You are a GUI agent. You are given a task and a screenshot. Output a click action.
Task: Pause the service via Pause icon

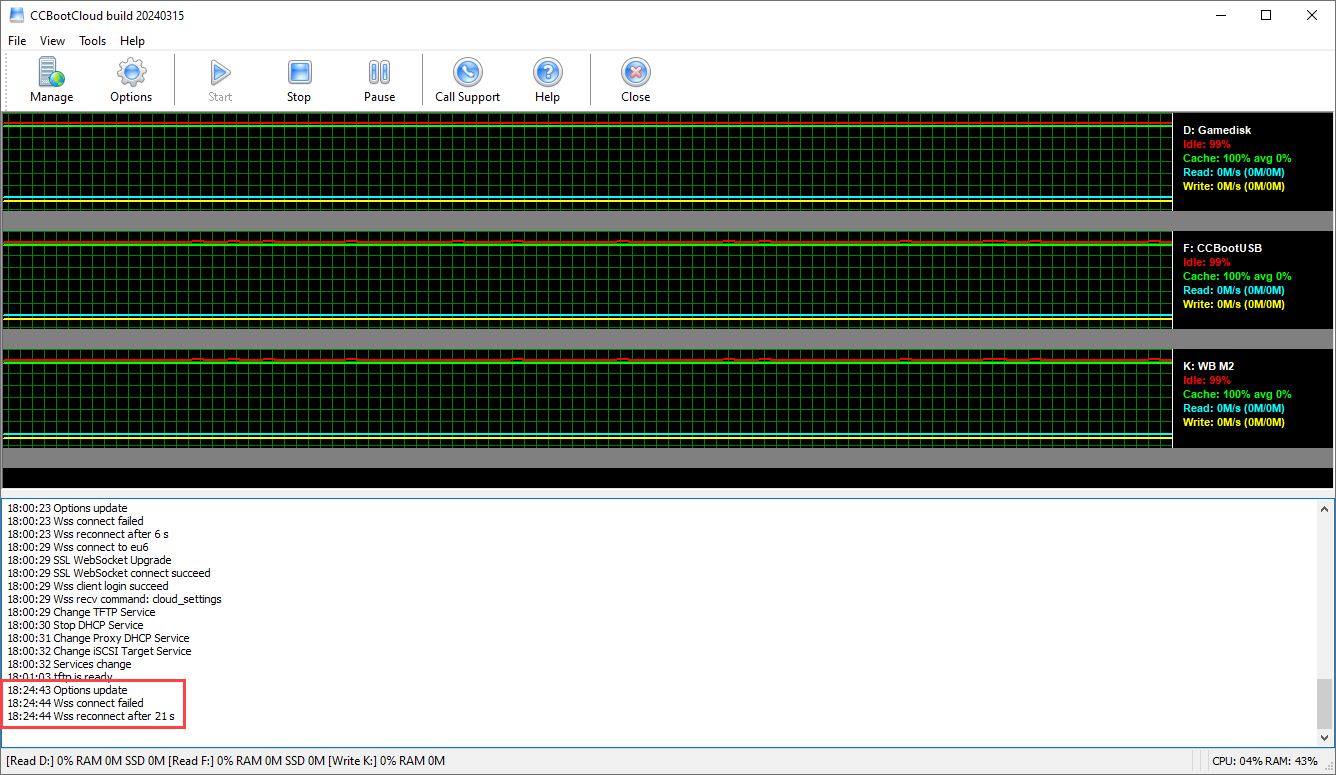379,73
